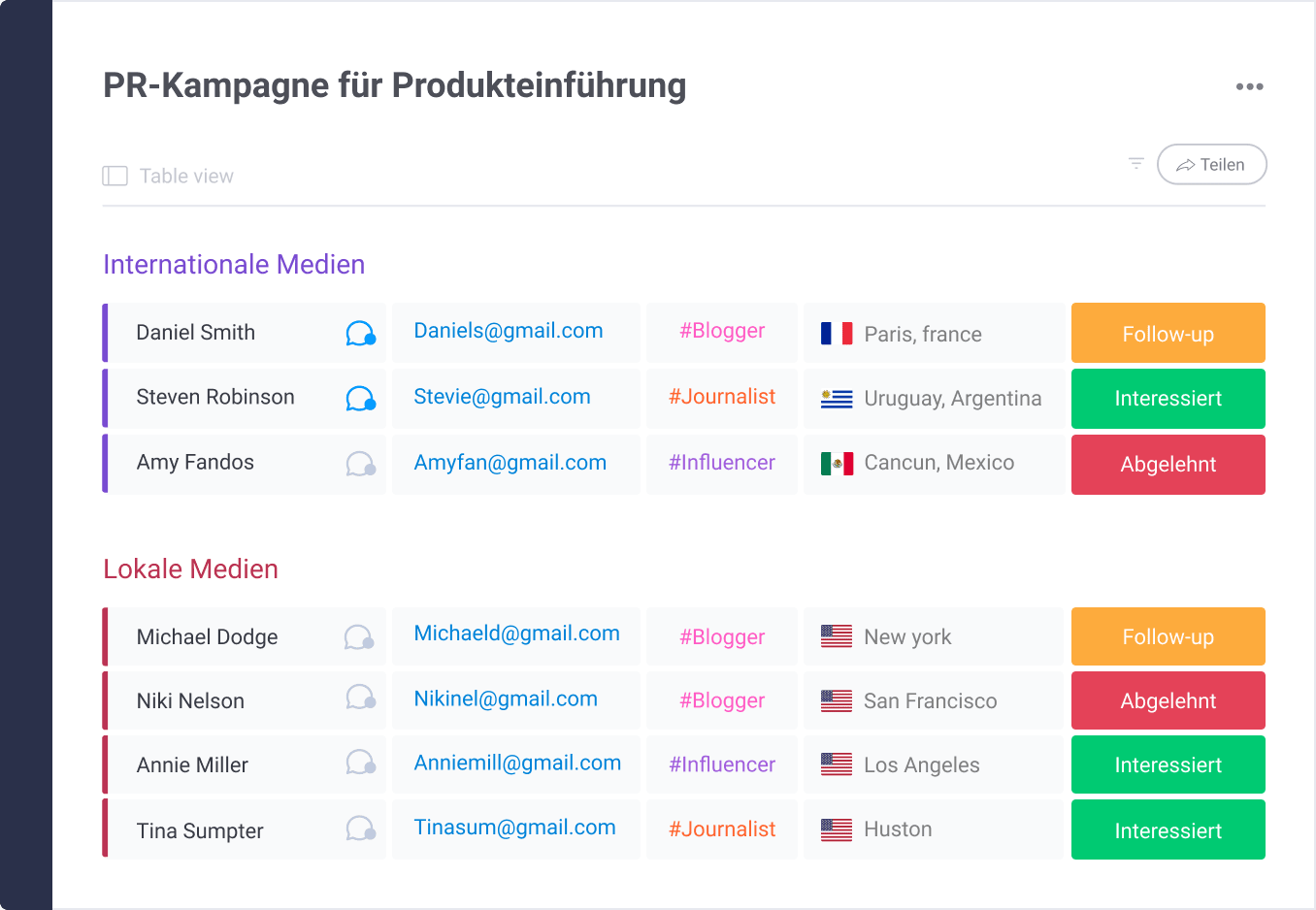Select the name Amy Fandos

pyautogui.click(x=195, y=463)
